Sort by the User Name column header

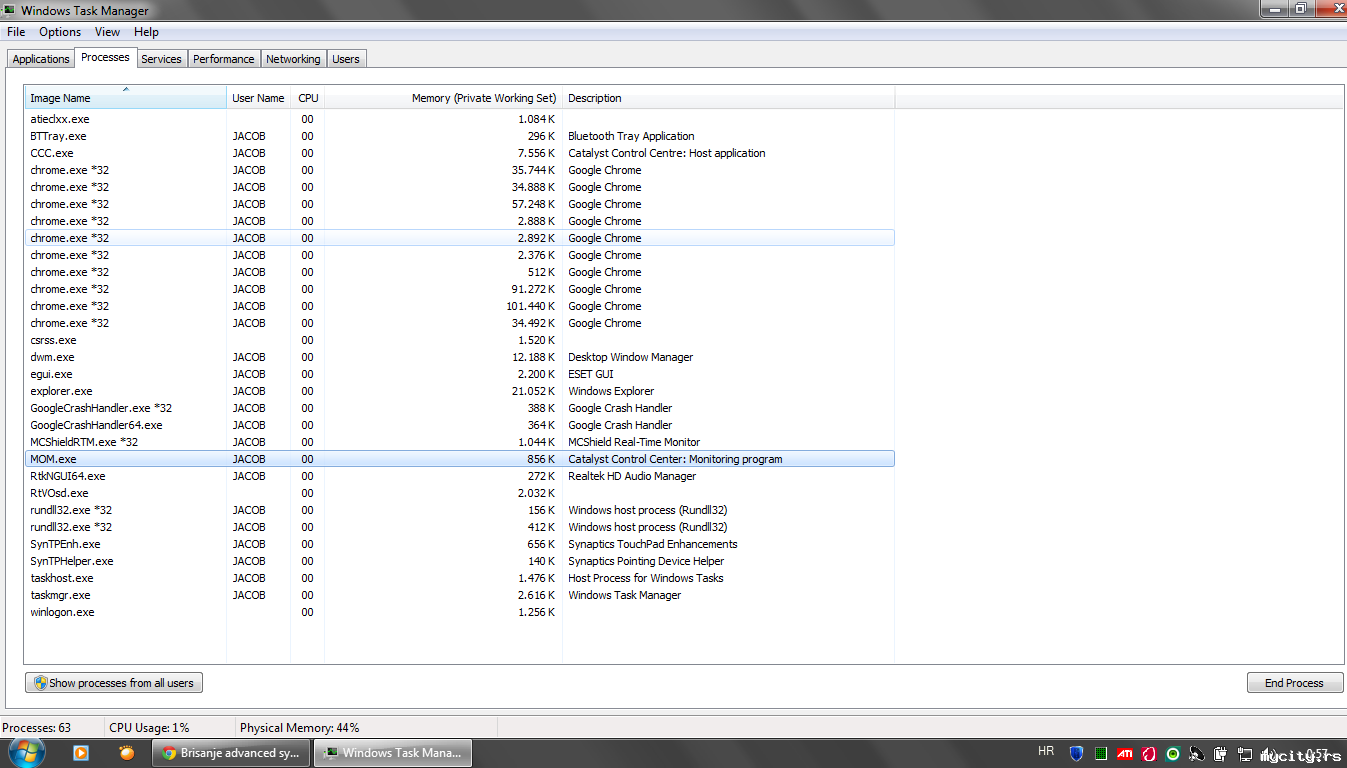click(x=258, y=98)
